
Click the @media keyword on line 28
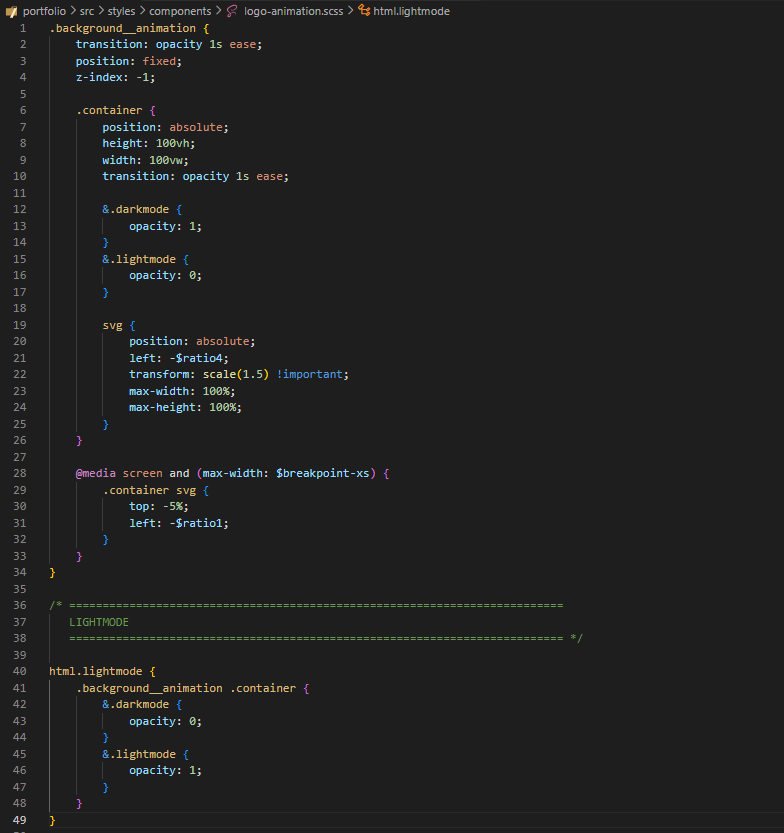pyautogui.click(x=95, y=473)
